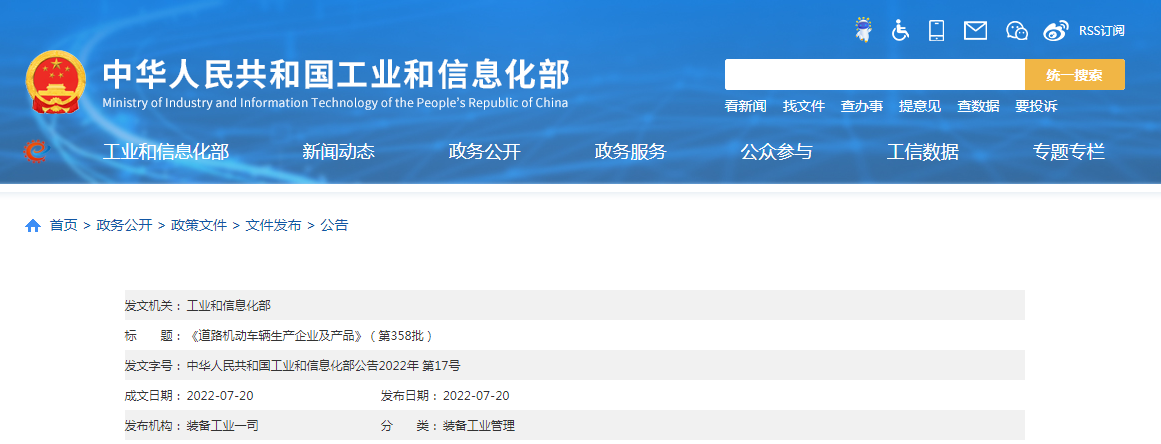The height and width of the screenshot is (444, 1161).
Task: Go to 文件发布 in breadcrumb
Action: [x=273, y=226]
